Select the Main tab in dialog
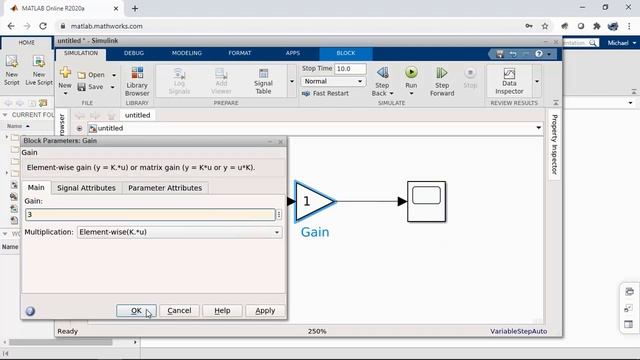The width and height of the screenshot is (640, 360). tap(36, 188)
